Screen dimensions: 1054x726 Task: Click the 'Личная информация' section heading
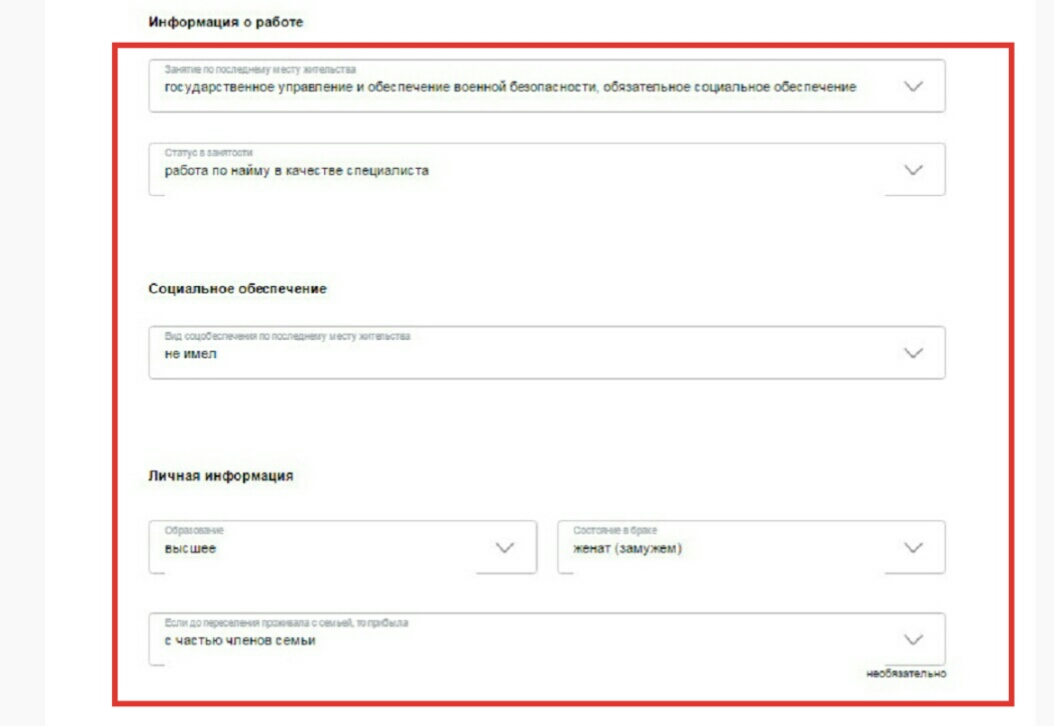[221, 476]
